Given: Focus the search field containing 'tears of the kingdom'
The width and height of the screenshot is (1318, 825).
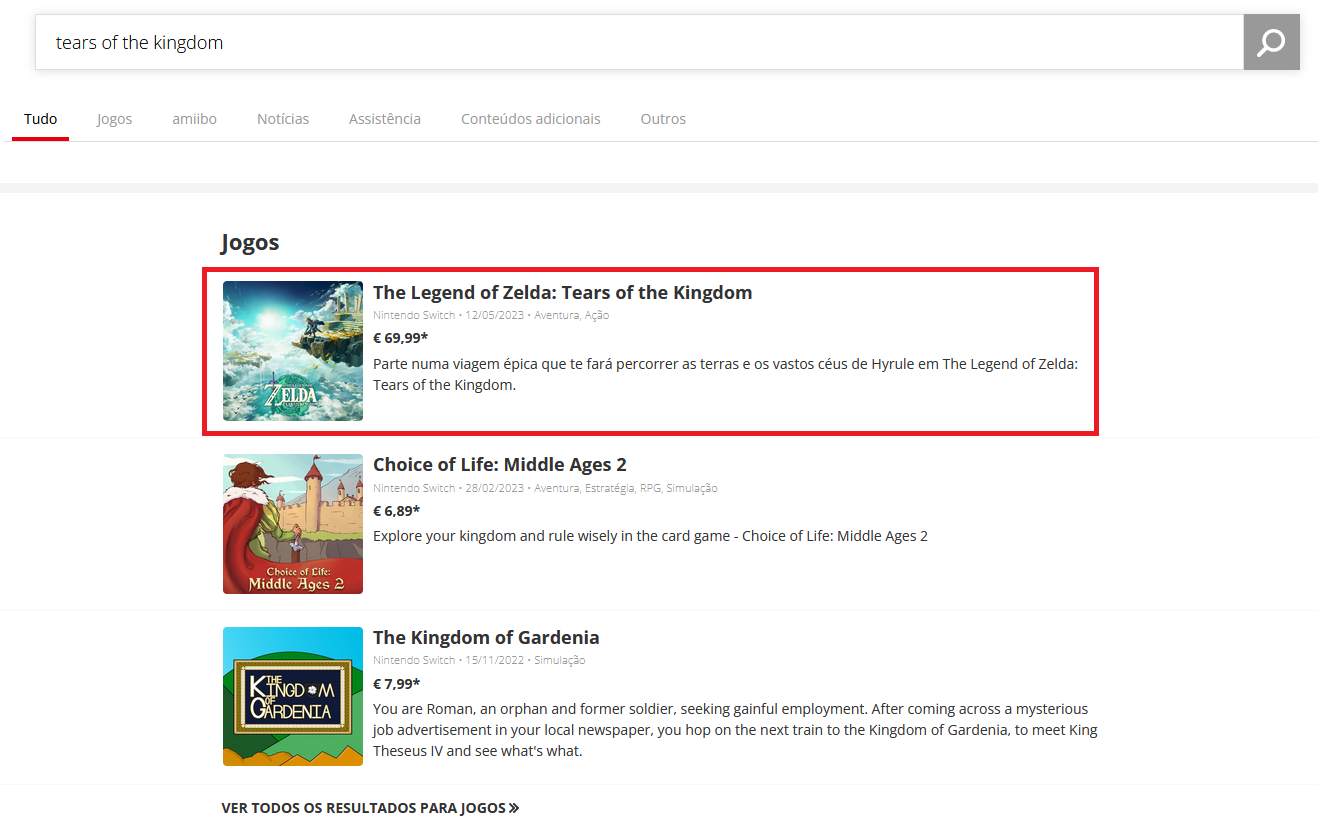Looking at the screenshot, I should pos(639,43).
